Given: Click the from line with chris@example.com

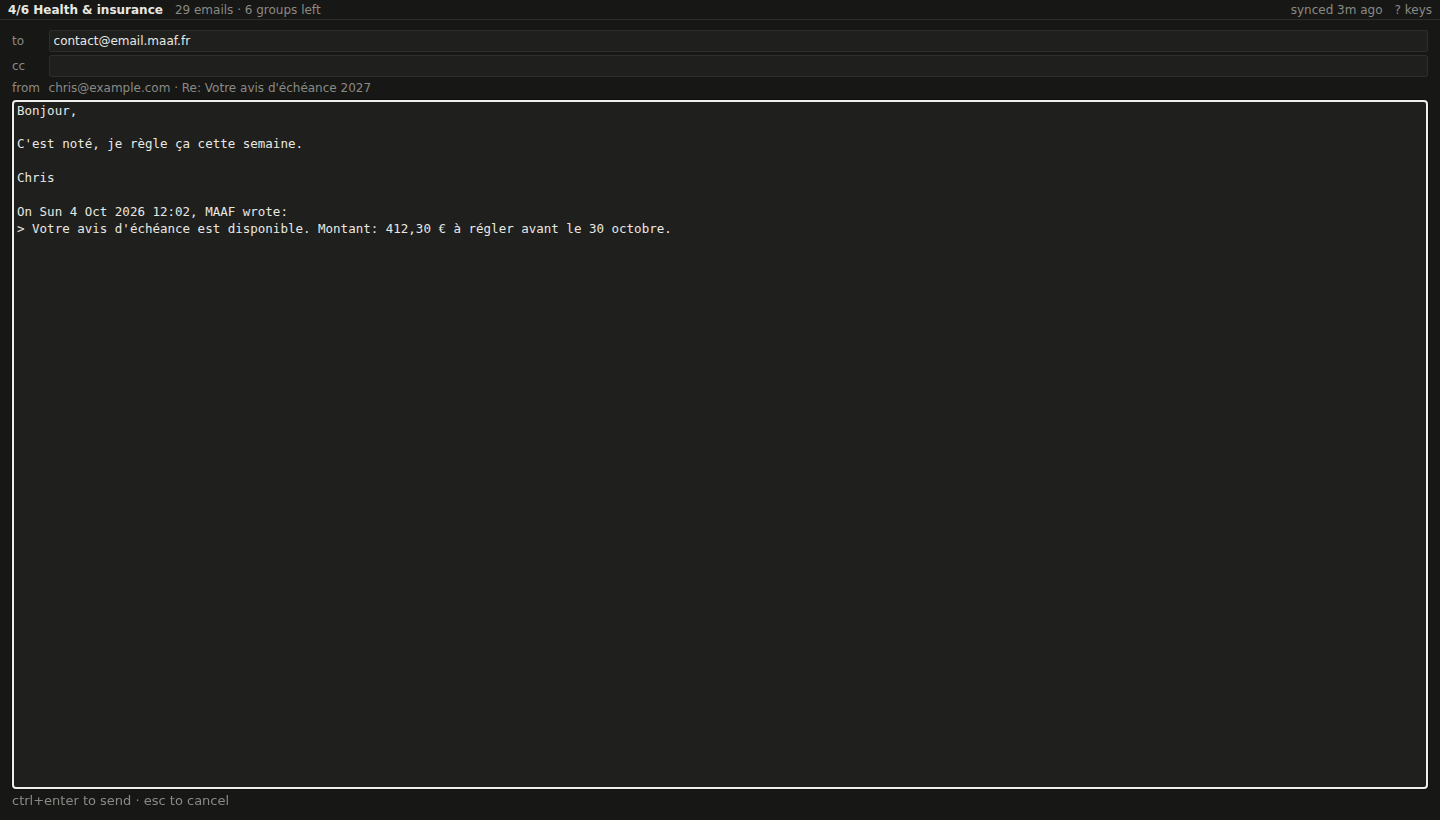Looking at the screenshot, I should [x=210, y=88].
